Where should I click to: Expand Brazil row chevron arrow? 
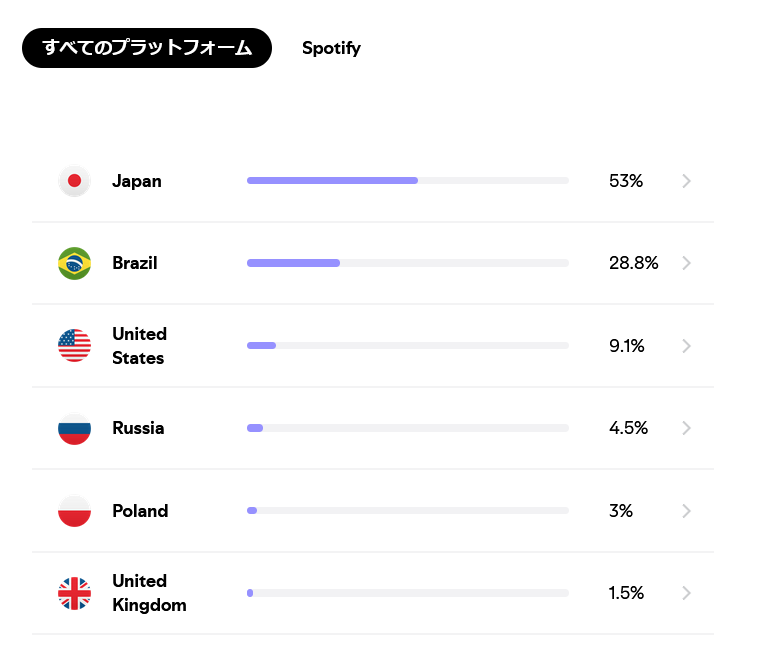(x=686, y=263)
